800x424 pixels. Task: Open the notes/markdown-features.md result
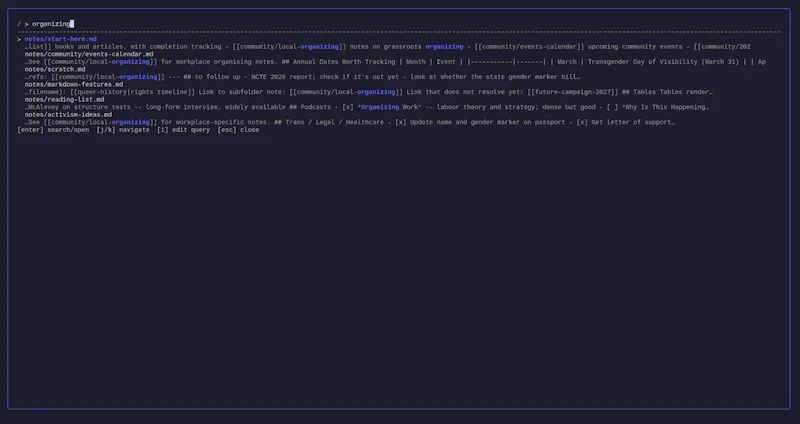tap(74, 85)
